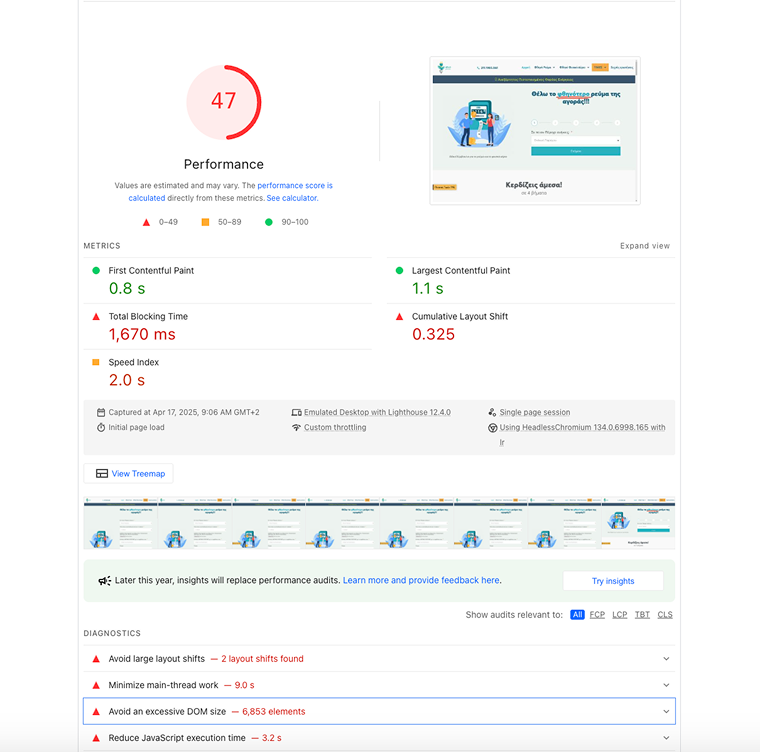Viewport: 760px width, 752px height.
Task: Click the red triangle icon beside Cumulative Layout Shift
Action: pyautogui.click(x=399, y=317)
